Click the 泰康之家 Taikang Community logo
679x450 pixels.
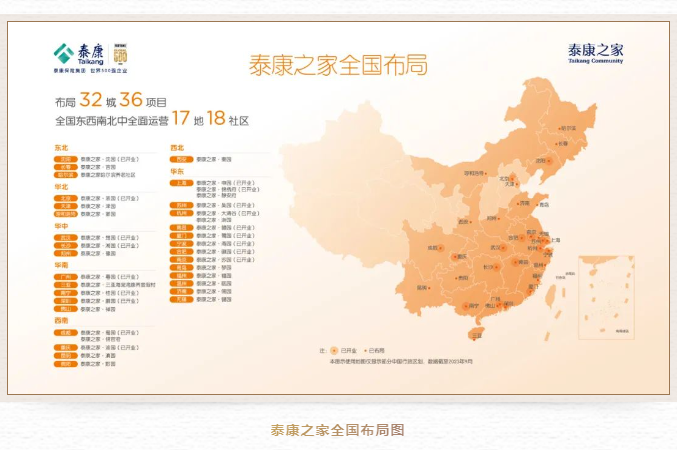pos(595,53)
